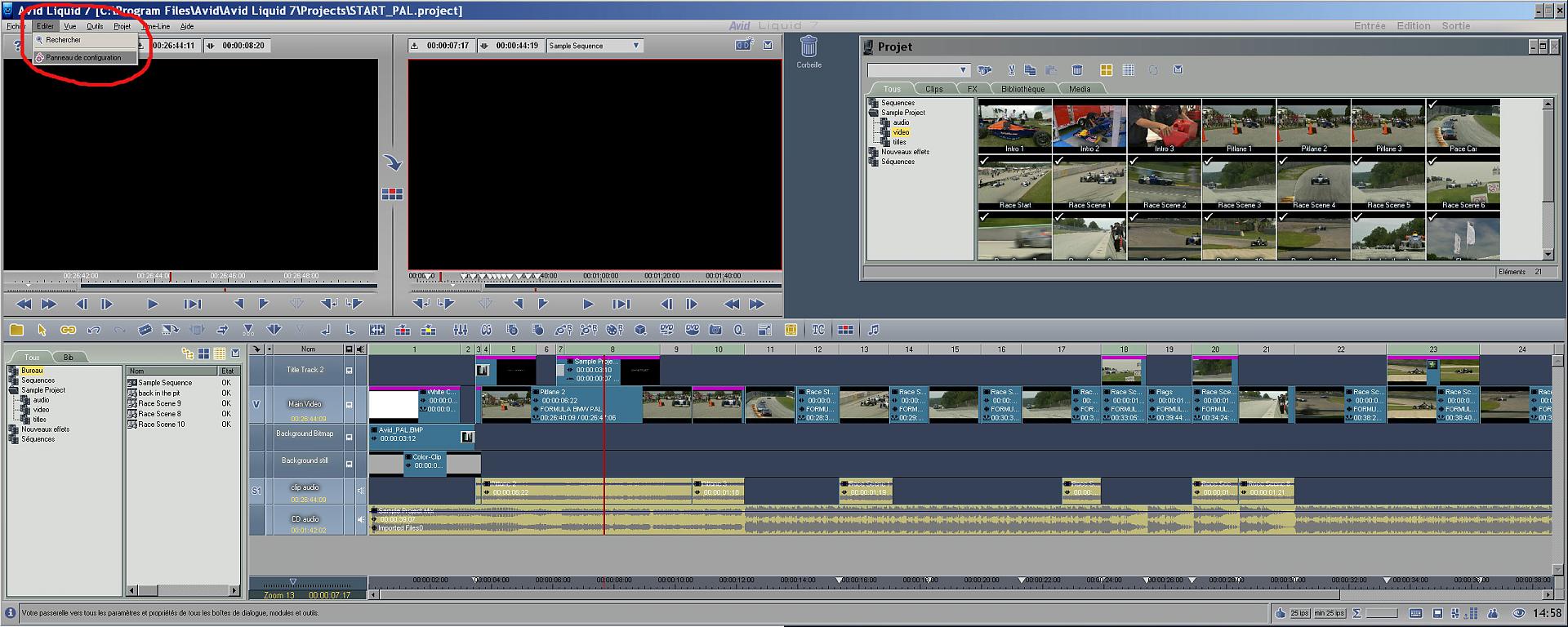The width and height of the screenshot is (1568, 627).
Task: Click the music note audio icon
Action: click(x=873, y=330)
